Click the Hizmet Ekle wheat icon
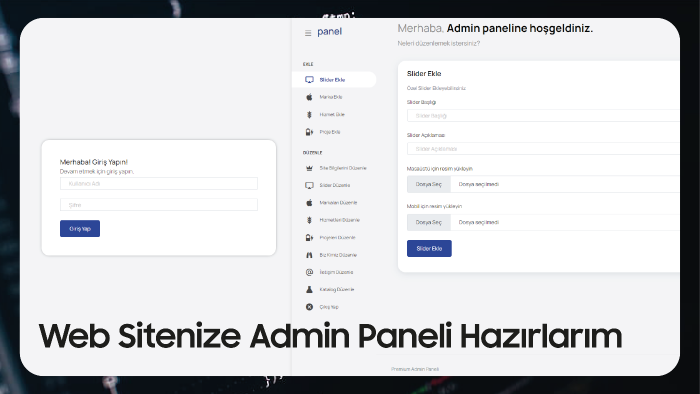The height and width of the screenshot is (394, 700). click(x=309, y=115)
